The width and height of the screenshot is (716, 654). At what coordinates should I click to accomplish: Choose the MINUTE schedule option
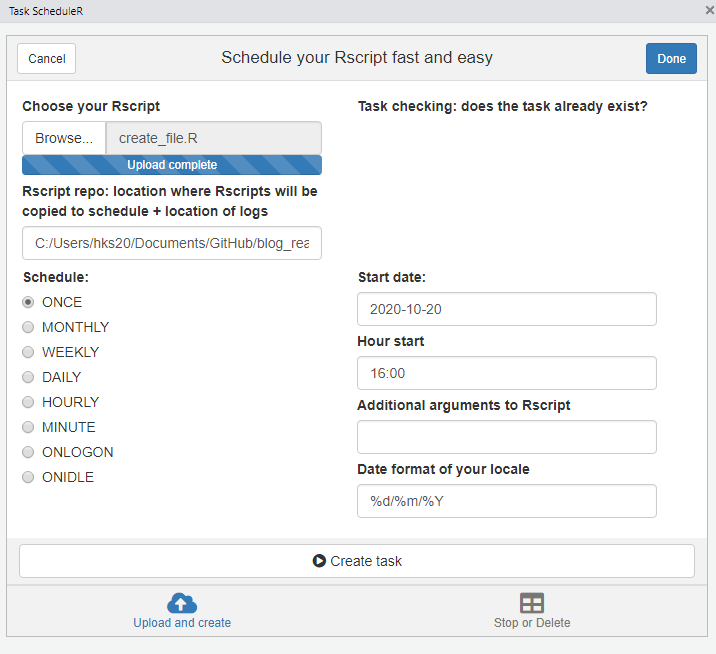pyautogui.click(x=29, y=427)
